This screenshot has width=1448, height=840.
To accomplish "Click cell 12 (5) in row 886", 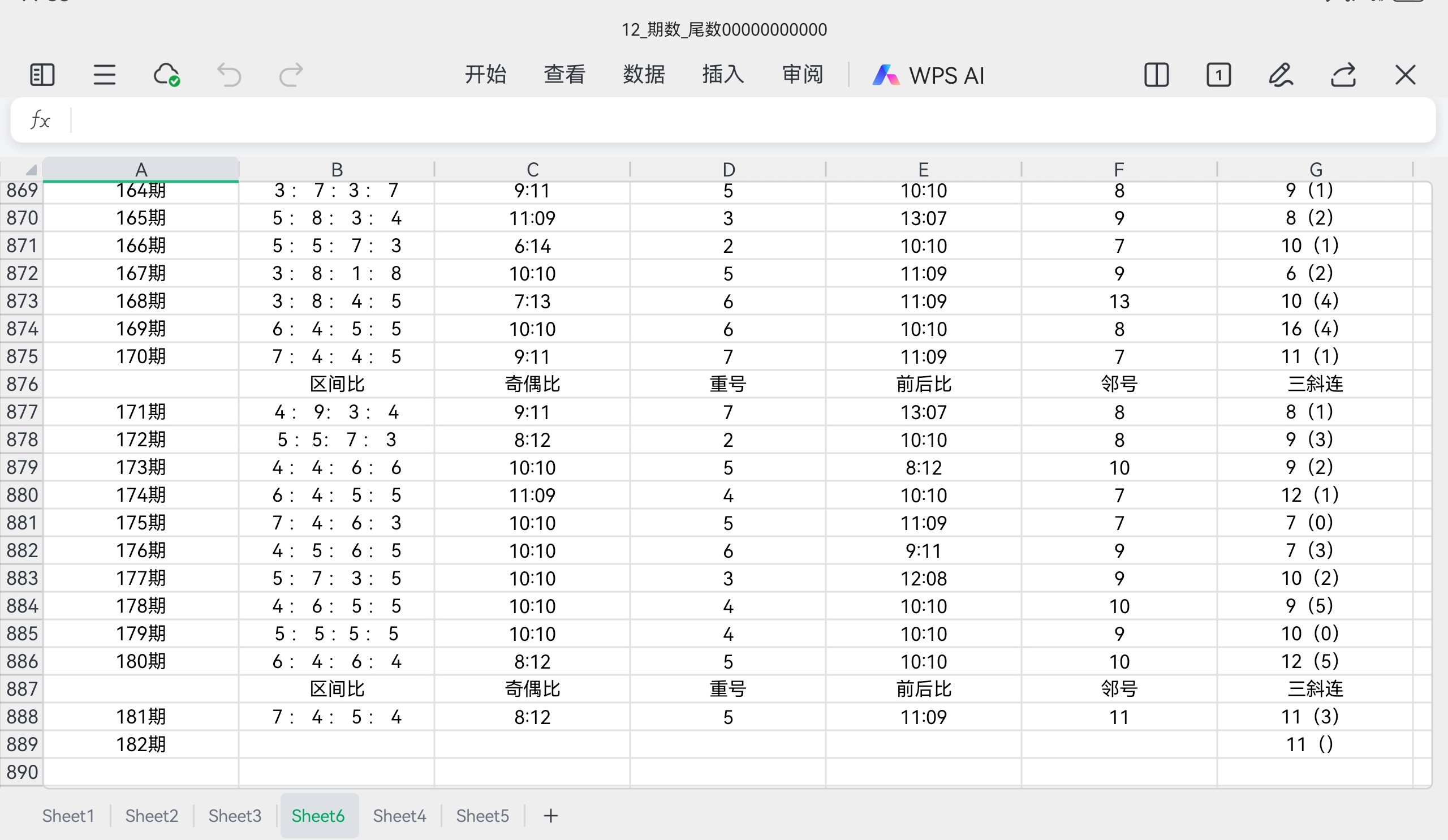I will click(1316, 661).
